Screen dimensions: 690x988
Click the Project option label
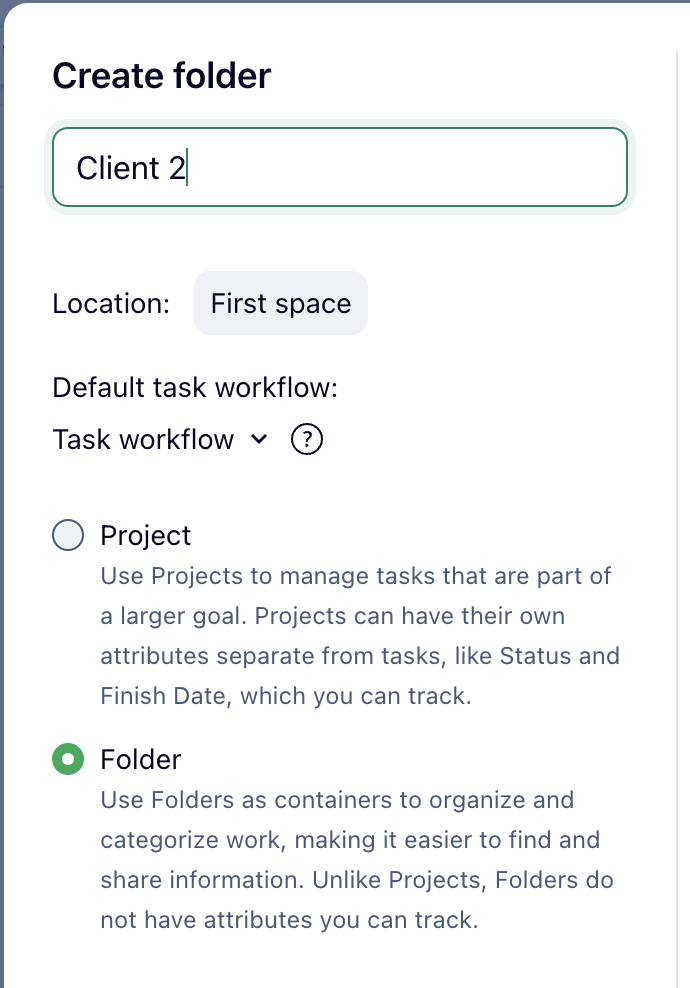coord(146,536)
